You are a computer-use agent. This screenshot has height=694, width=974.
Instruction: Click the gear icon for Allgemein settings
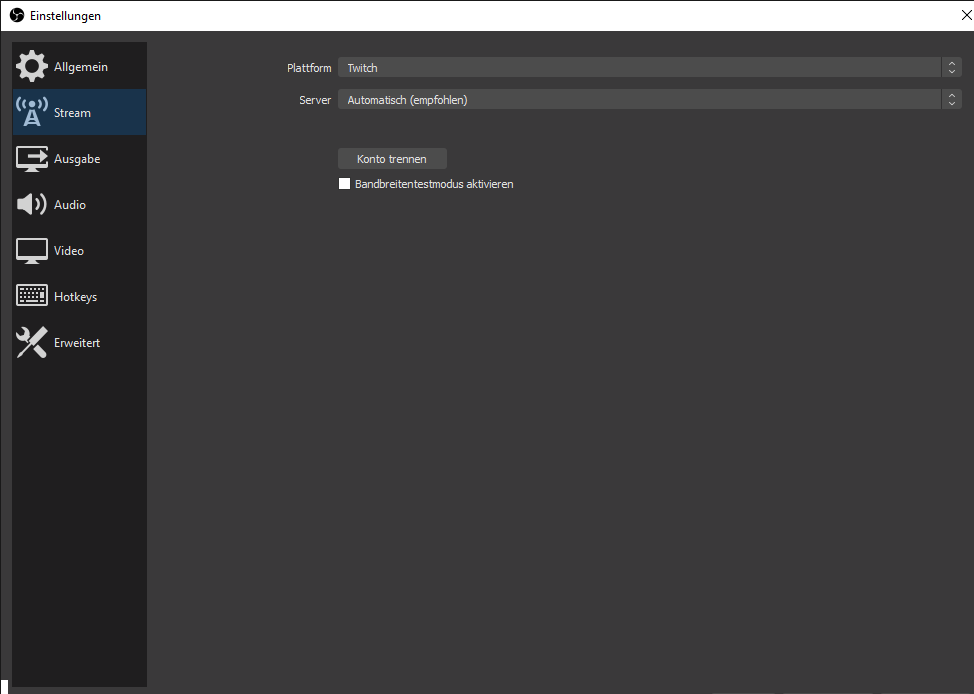click(x=32, y=67)
